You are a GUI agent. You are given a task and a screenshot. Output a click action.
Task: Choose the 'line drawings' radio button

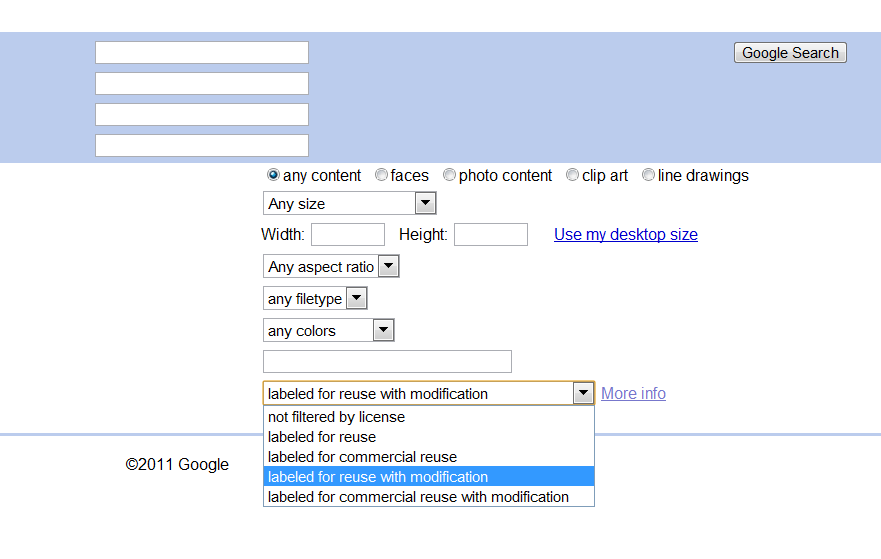pos(648,175)
